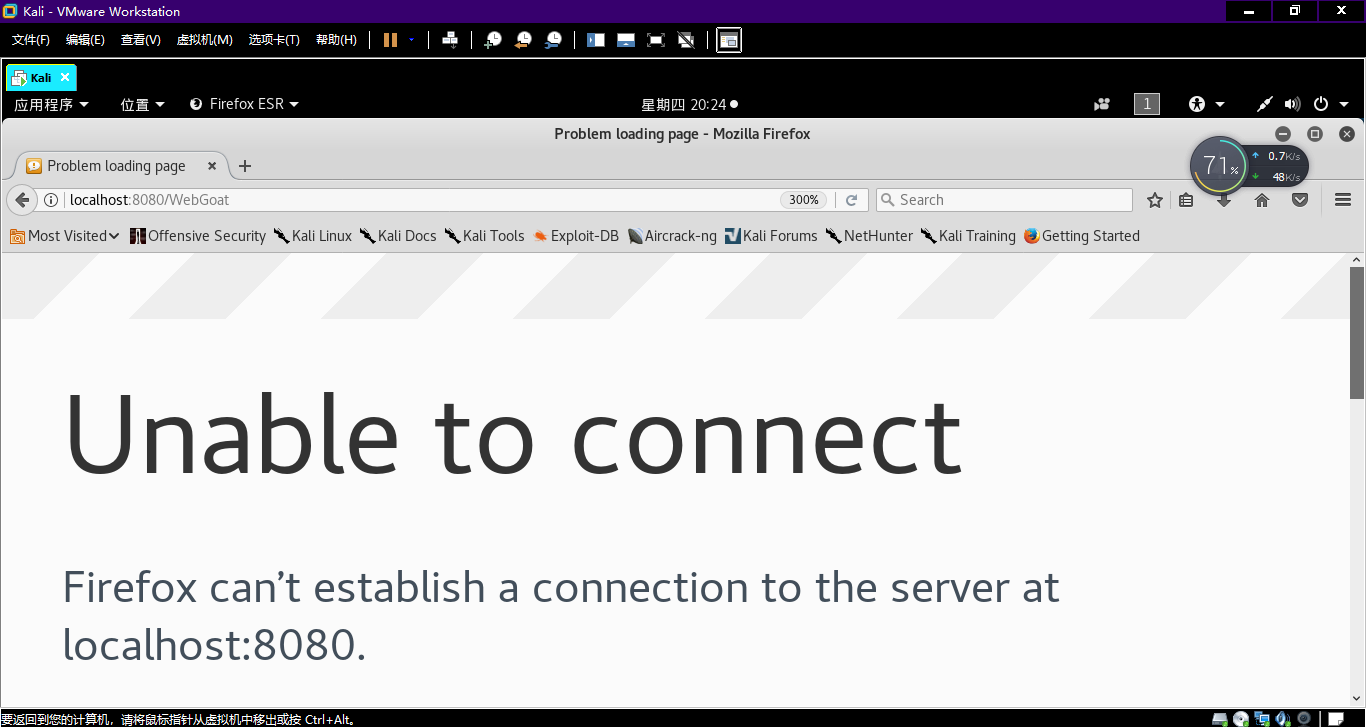Show bookmarks list icon
The image size is (1366, 728).
(x=1186, y=200)
